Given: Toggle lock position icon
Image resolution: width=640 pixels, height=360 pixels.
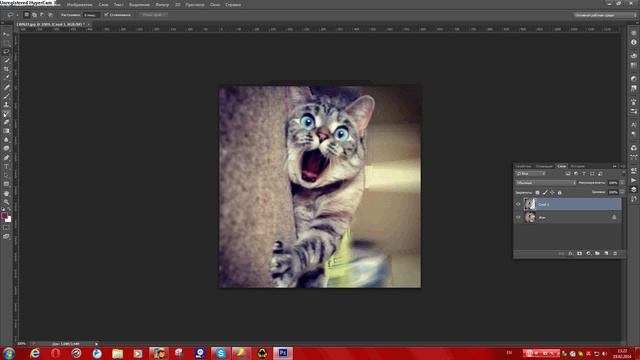Looking at the screenshot, I should (x=552, y=193).
